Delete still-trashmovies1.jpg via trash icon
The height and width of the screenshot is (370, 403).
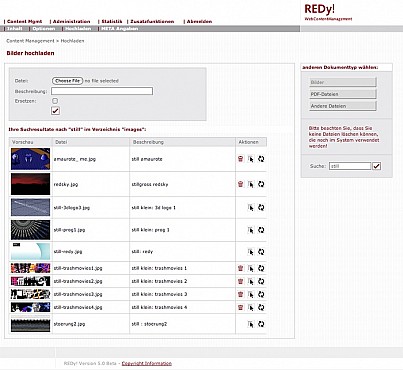[240, 268]
